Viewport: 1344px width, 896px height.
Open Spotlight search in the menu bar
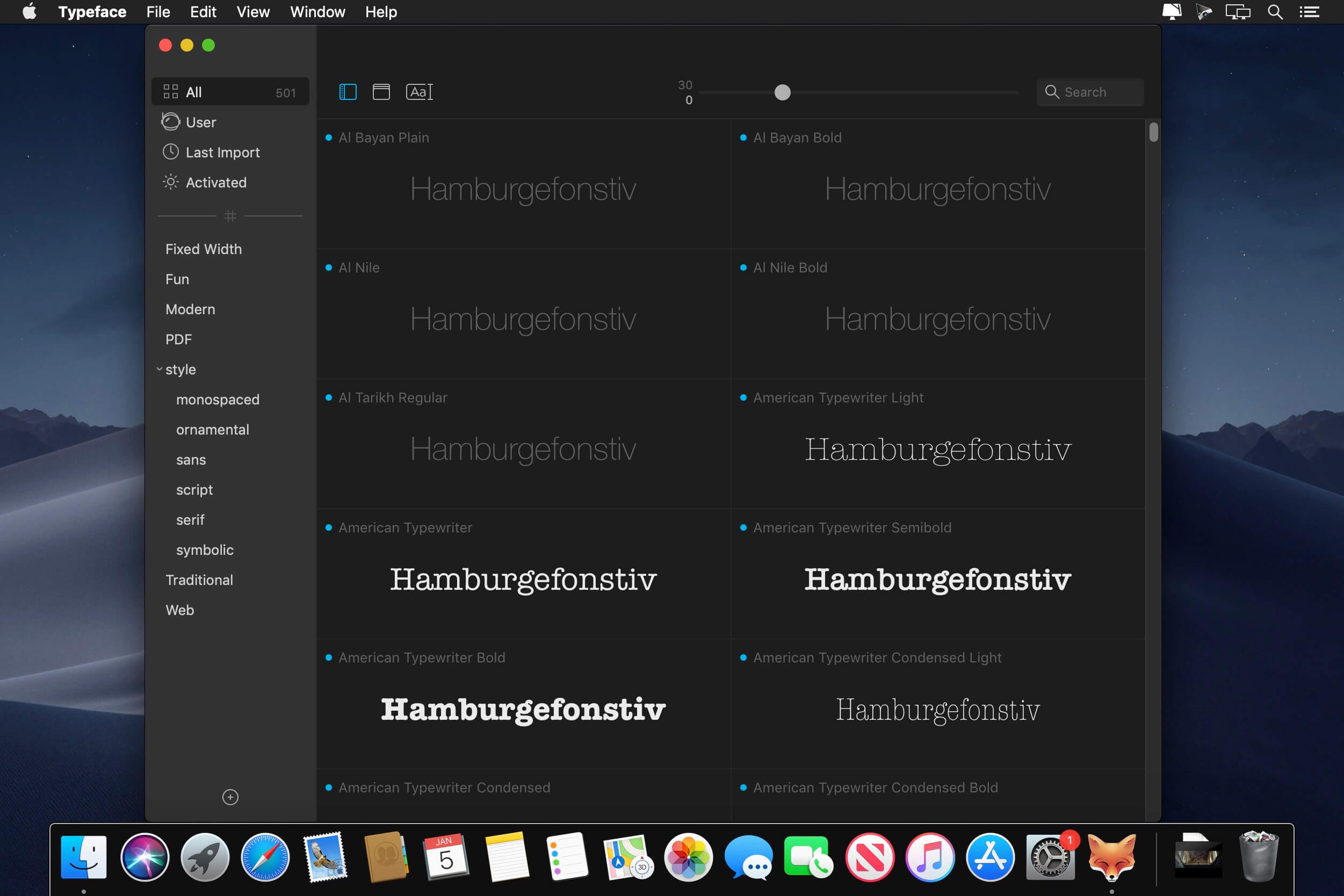click(1275, 12)
